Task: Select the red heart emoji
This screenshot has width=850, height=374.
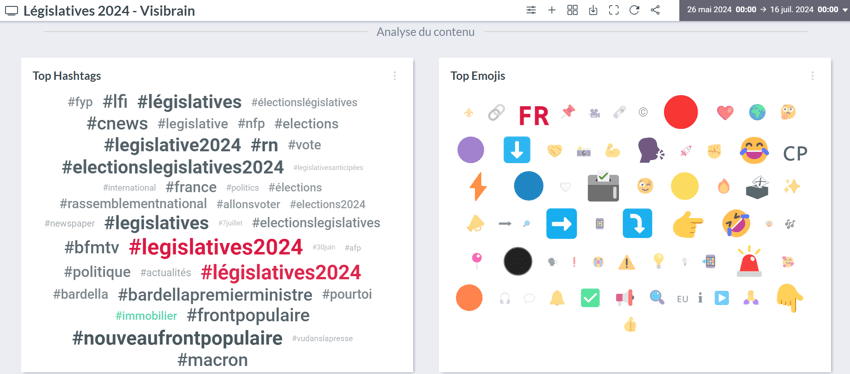Action: click(x=725, y=112)
